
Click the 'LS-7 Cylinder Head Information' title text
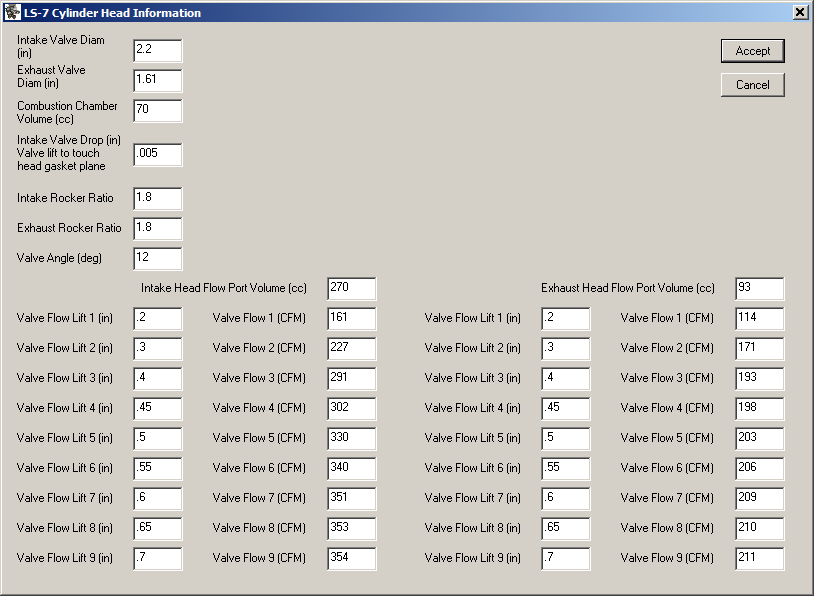(112, 12)
